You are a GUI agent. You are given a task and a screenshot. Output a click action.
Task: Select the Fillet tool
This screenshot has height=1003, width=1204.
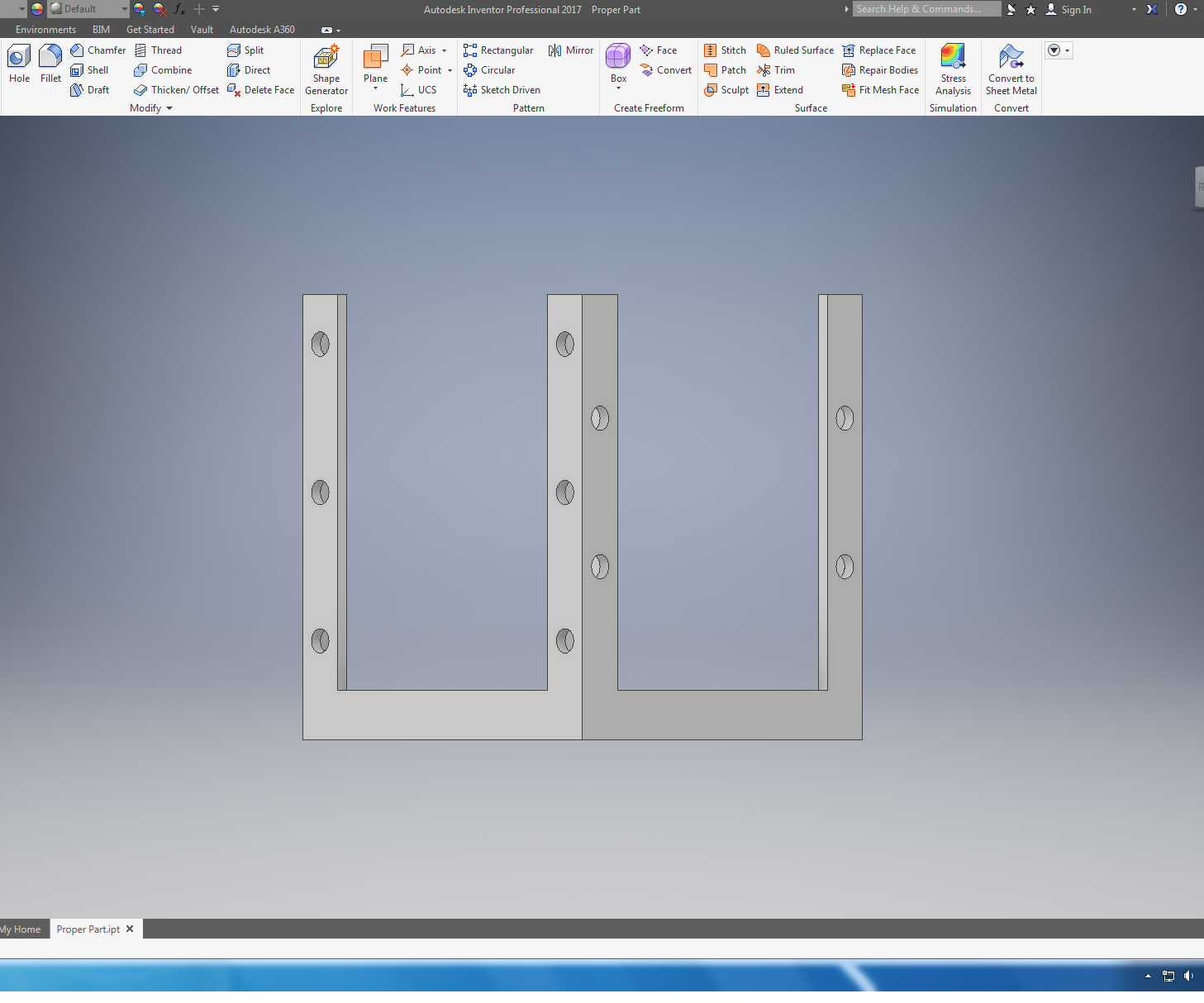(50, 64)
